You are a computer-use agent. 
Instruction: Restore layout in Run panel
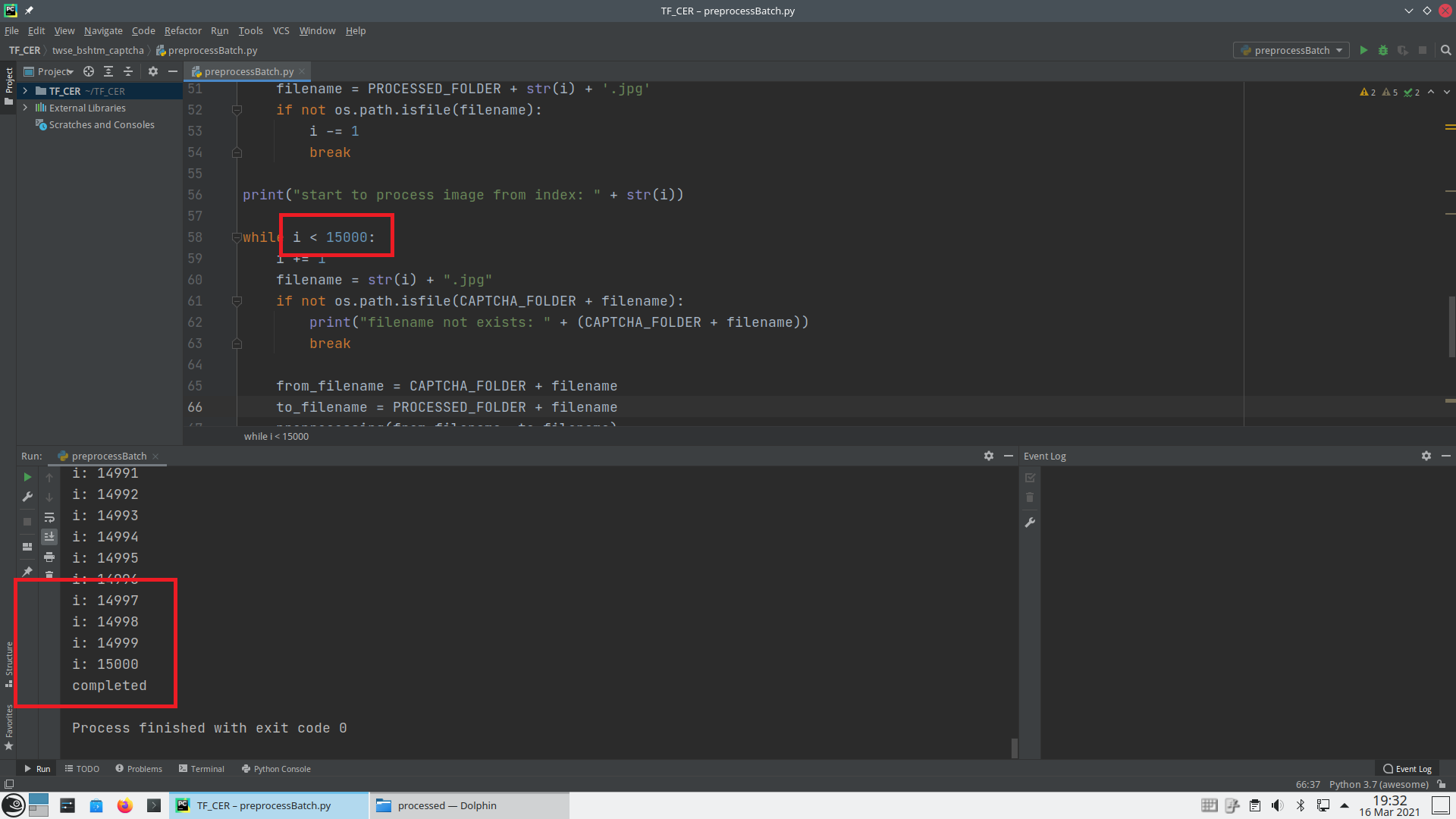coord(27,546)
